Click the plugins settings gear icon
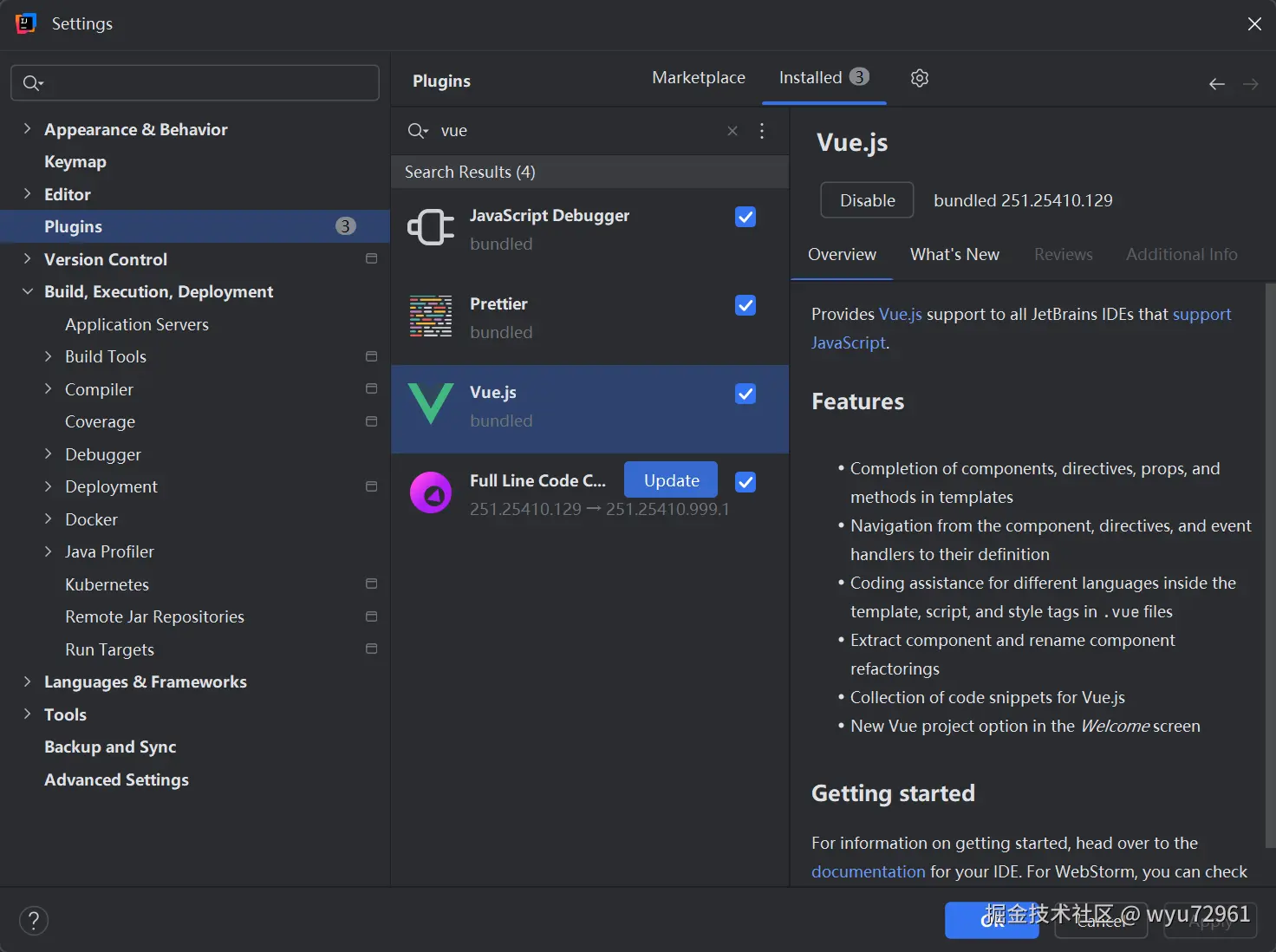Image resolution: width=1276 pixels, height=952 pixels. pos(920,78)
